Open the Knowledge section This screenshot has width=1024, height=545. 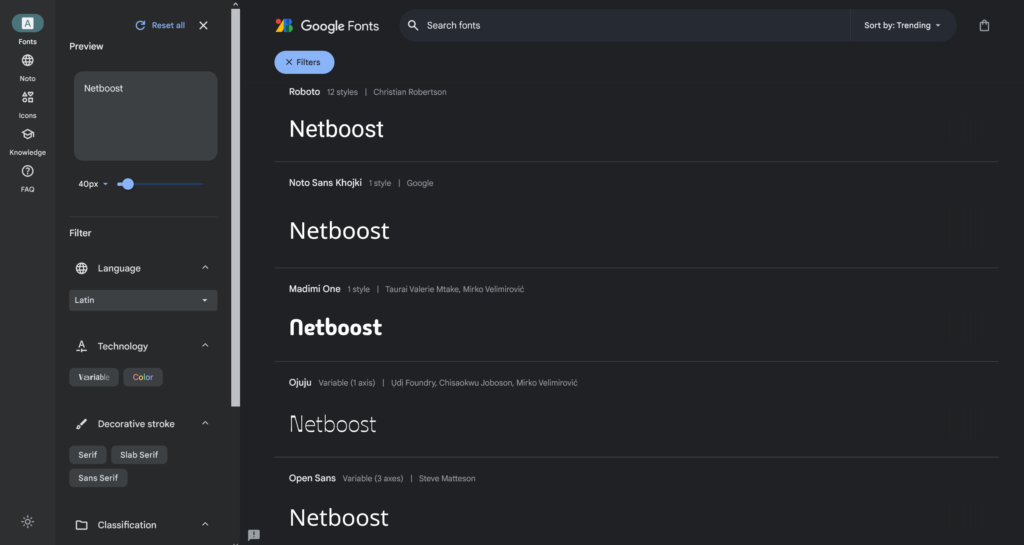click(27, 135)
